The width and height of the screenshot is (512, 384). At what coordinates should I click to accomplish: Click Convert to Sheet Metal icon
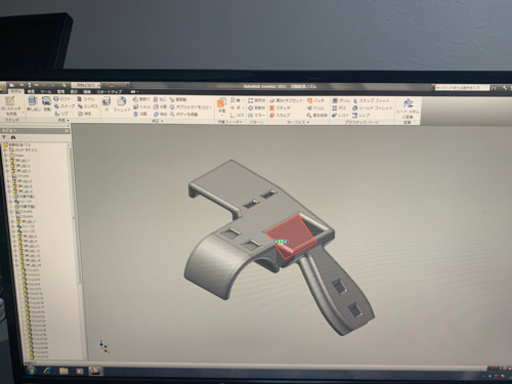[407, 109]
